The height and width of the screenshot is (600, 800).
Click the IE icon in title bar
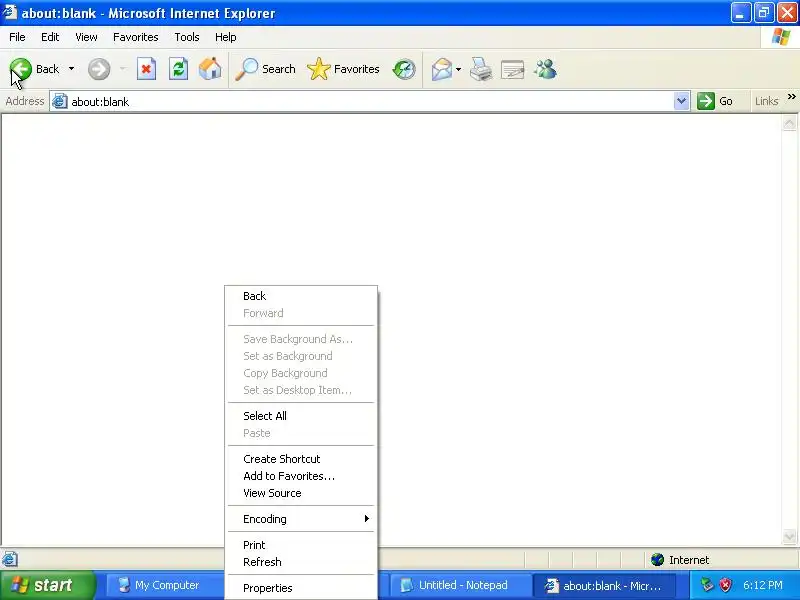click(10, 12)
